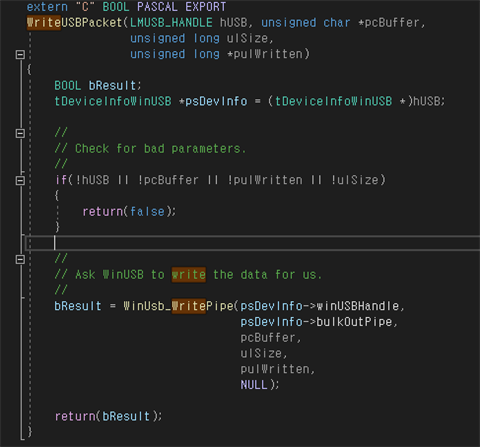Collapse the if(!hUSB) block fold marker
This screenshot has height=447, width=480.
20,181
